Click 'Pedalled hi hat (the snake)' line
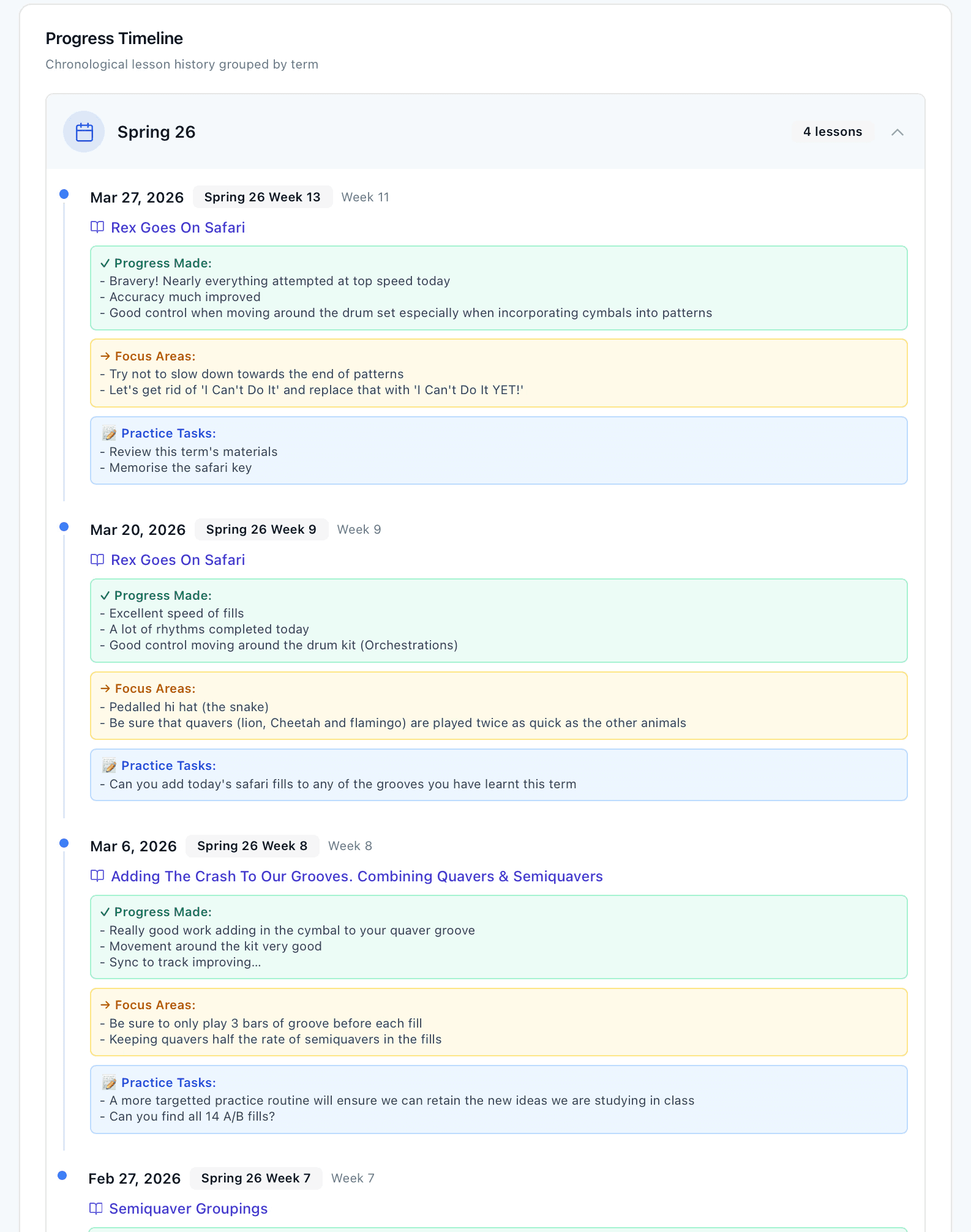971x1232 pixels. point(184,707)
